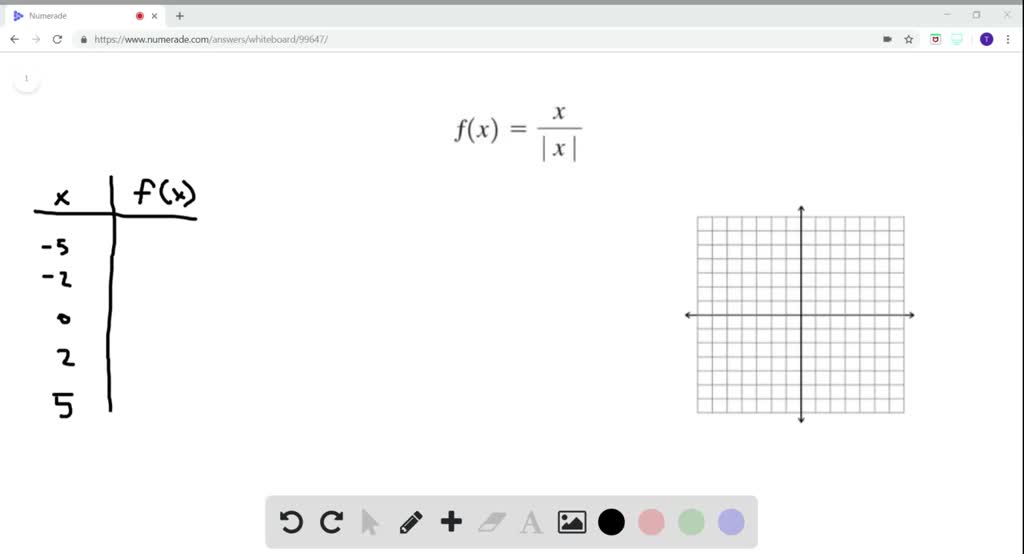Go back in browser history
The width and height of the screenshot is (1024, 554).
click(x=14, y=39)
